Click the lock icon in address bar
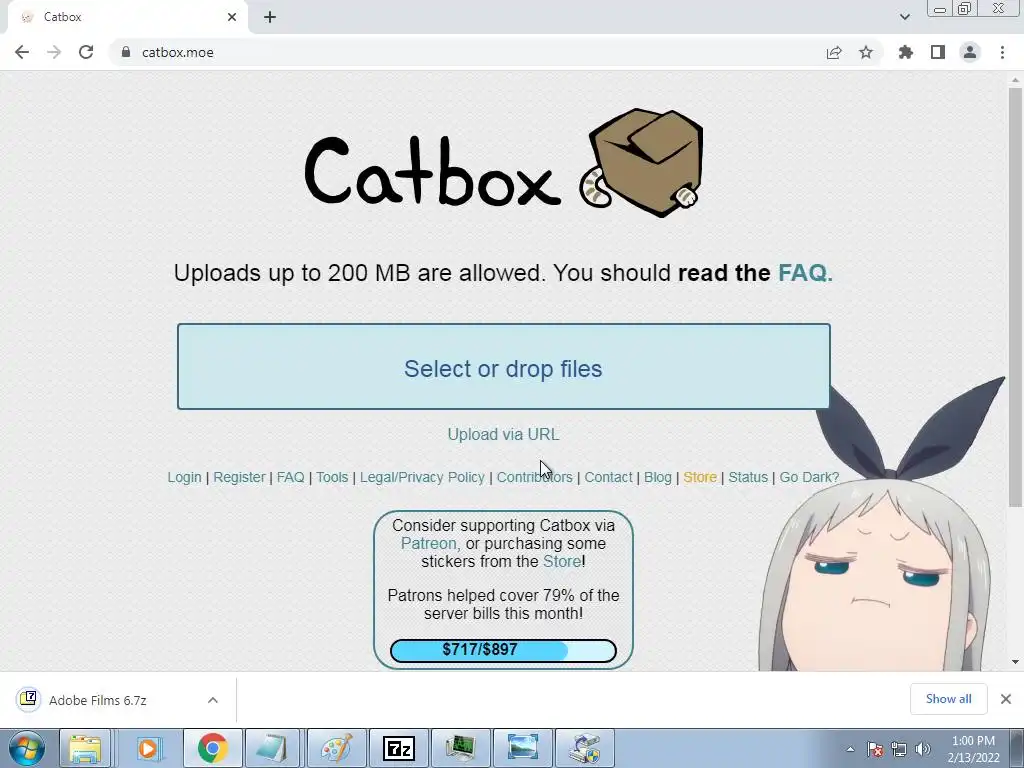Viewport: 1024px width, 768px height. tap(126, 52)
